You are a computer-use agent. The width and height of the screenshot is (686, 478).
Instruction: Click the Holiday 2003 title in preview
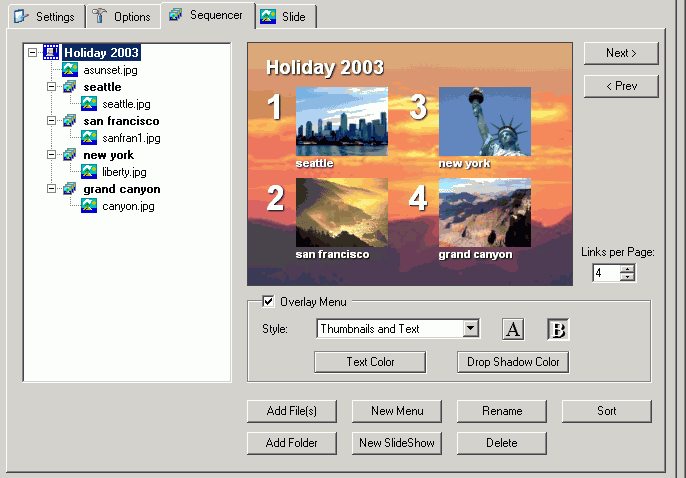325,68
